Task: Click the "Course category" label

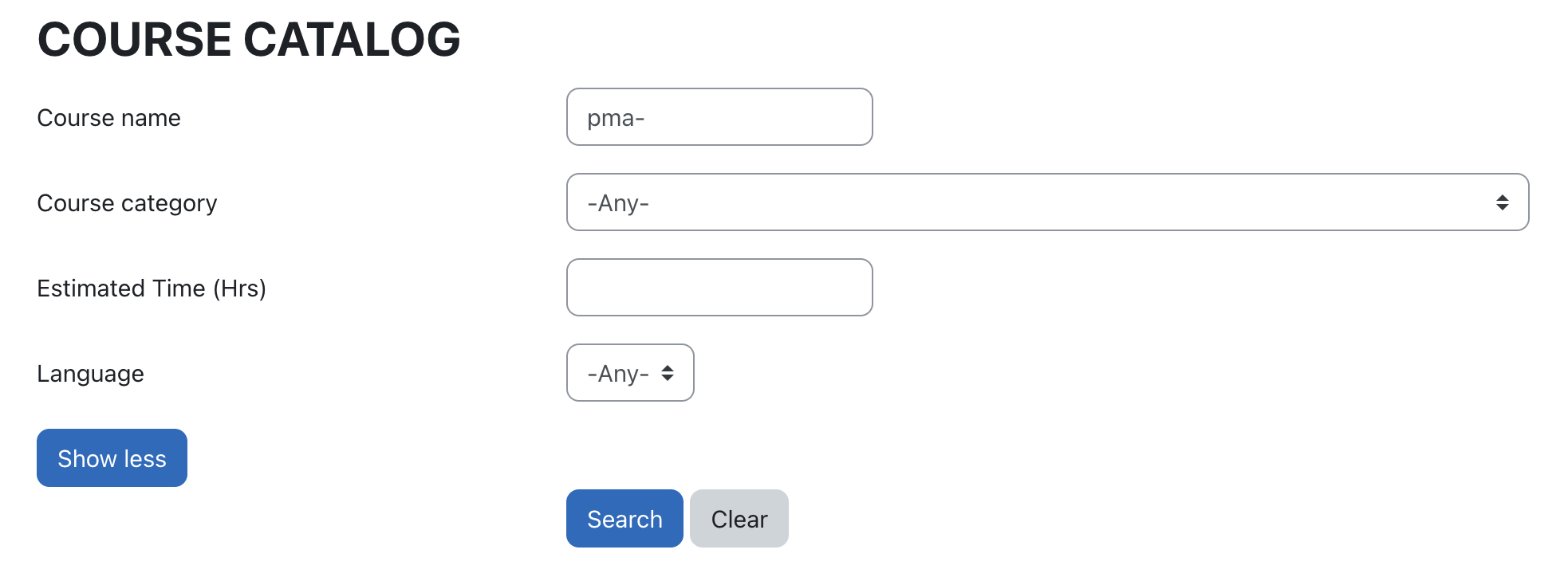Action: 127,203
